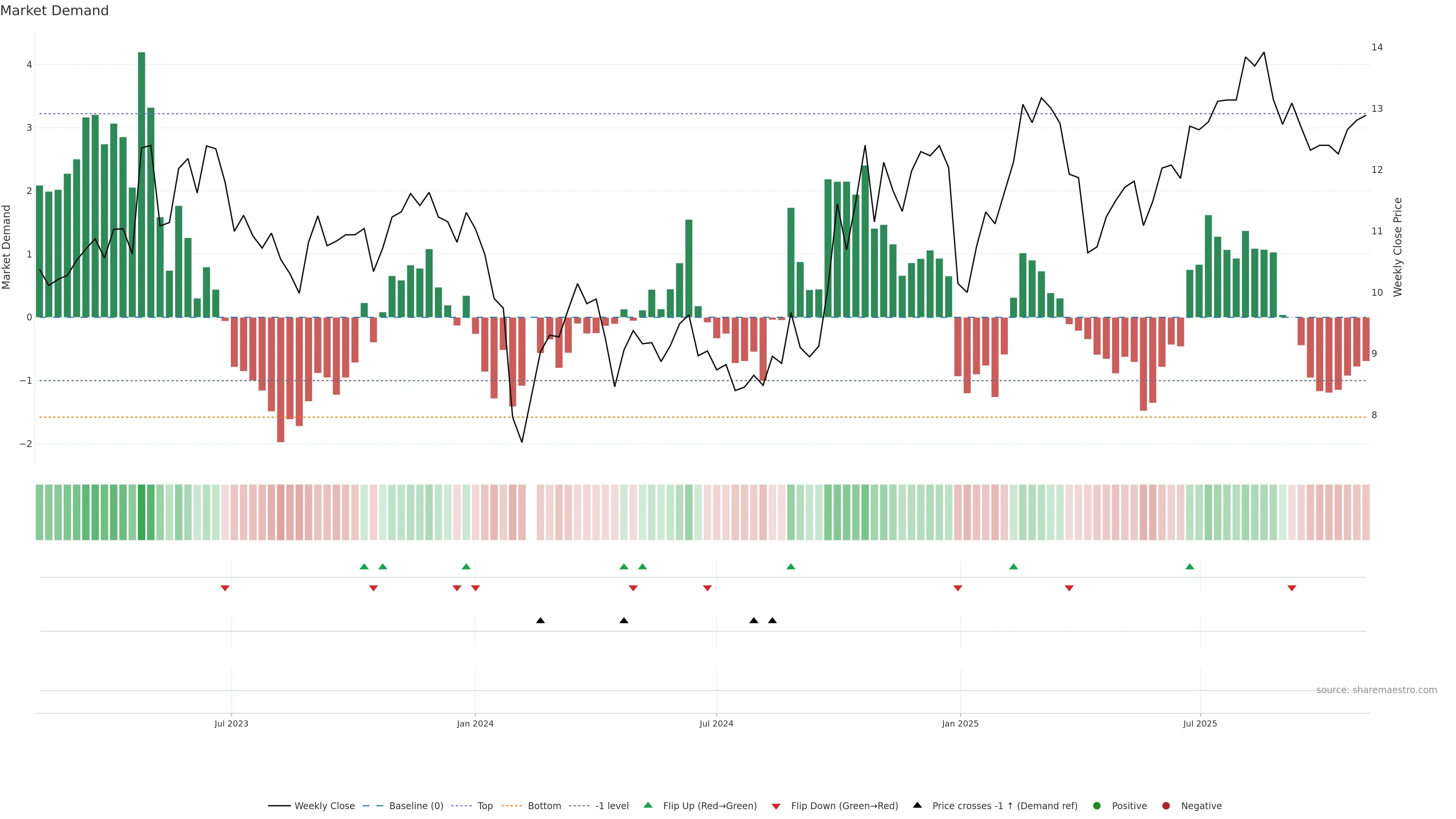Click the Flip Down red triangle legend icon

tap(775, 806)
